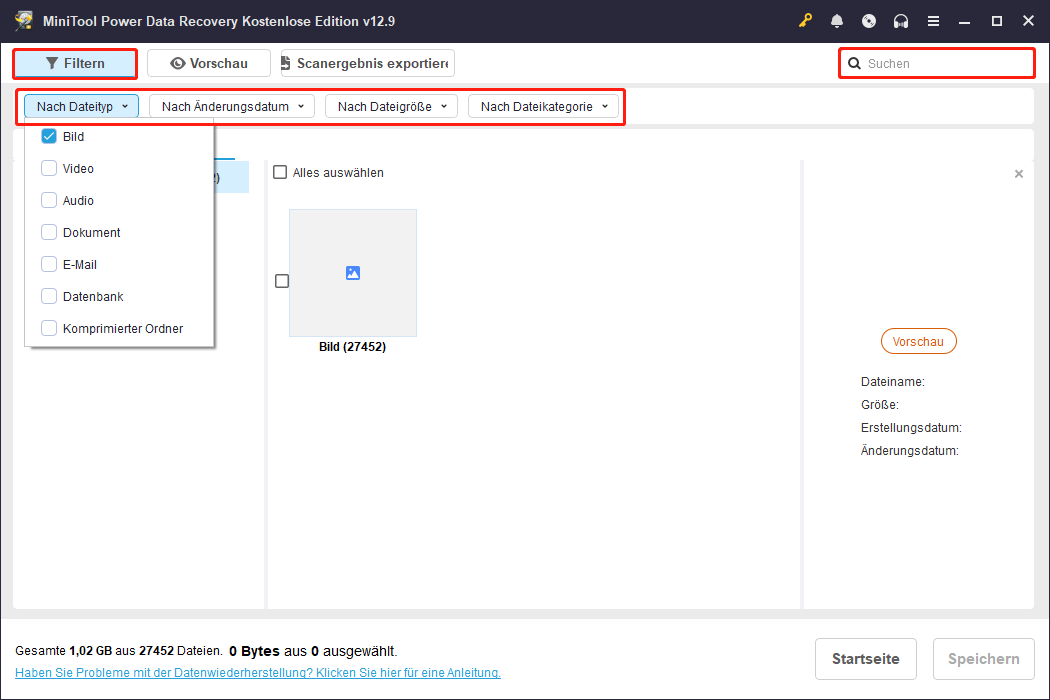The height and width of the screenshot is (700, 1050).
Task: Click the Vorschau toolbar button
Action: (209, 64)
